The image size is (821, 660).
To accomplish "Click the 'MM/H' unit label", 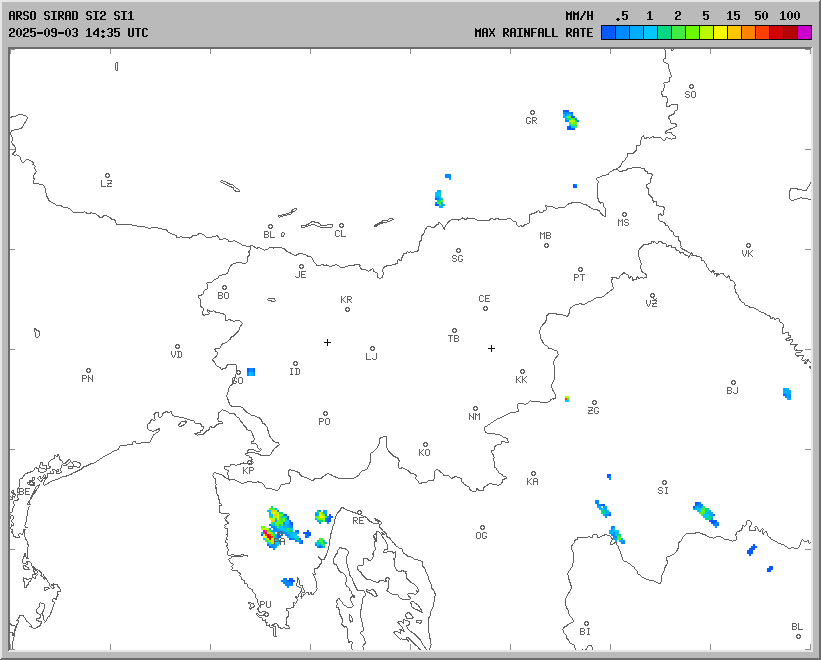I will (579, 16).
